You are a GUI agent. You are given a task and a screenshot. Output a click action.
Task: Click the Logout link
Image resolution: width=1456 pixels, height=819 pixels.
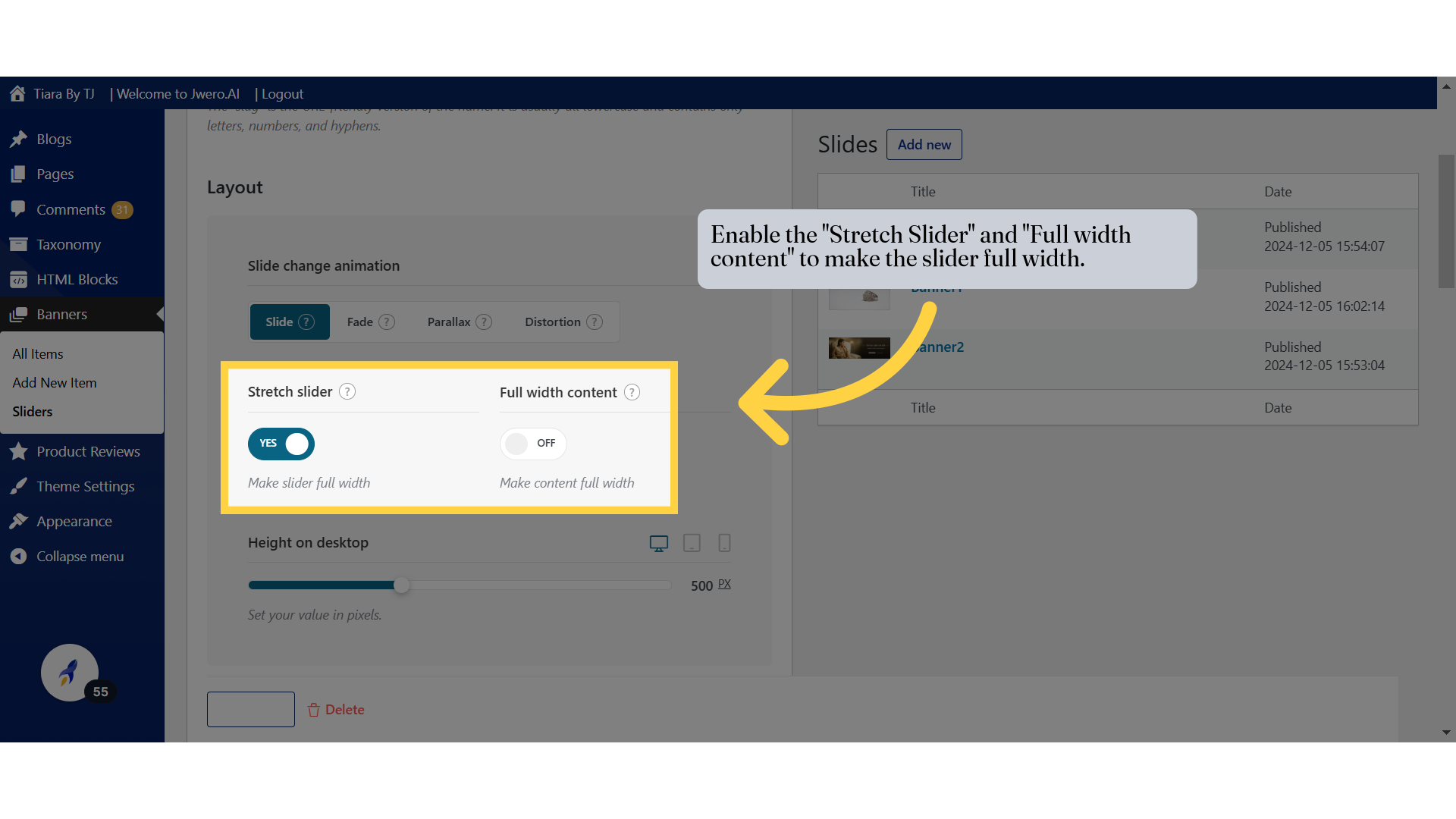[282, 94]
